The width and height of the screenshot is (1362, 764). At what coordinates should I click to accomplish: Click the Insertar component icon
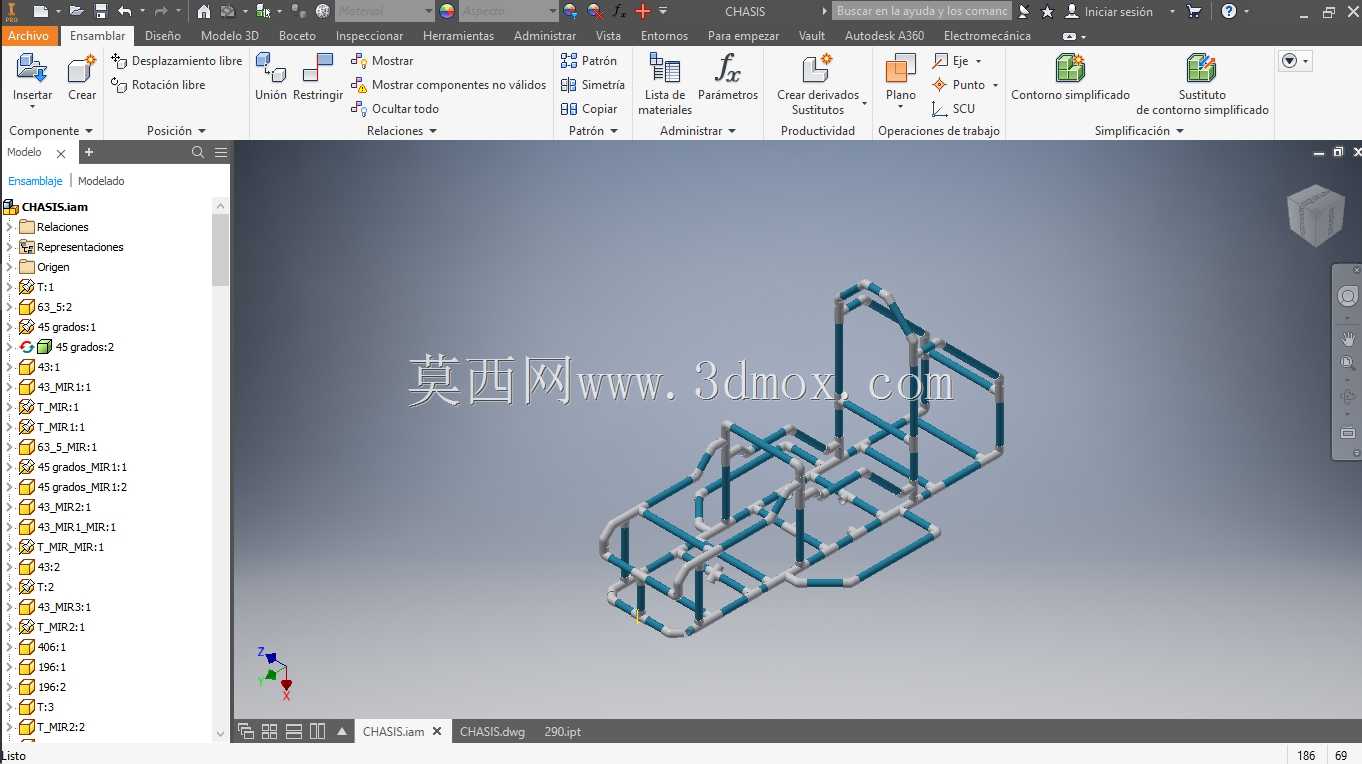[x=32, y=70]
